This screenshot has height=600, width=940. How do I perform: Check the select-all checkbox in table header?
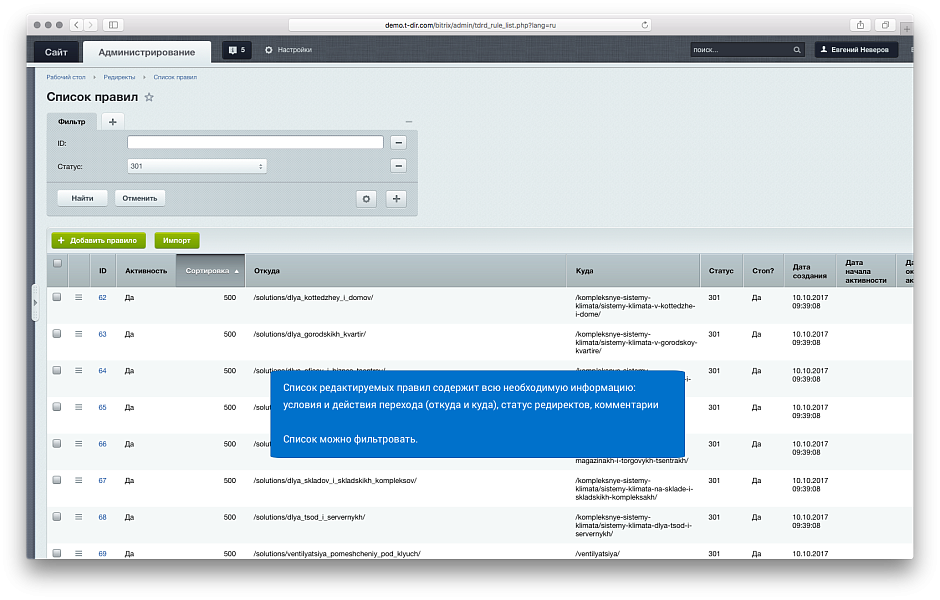57,264
